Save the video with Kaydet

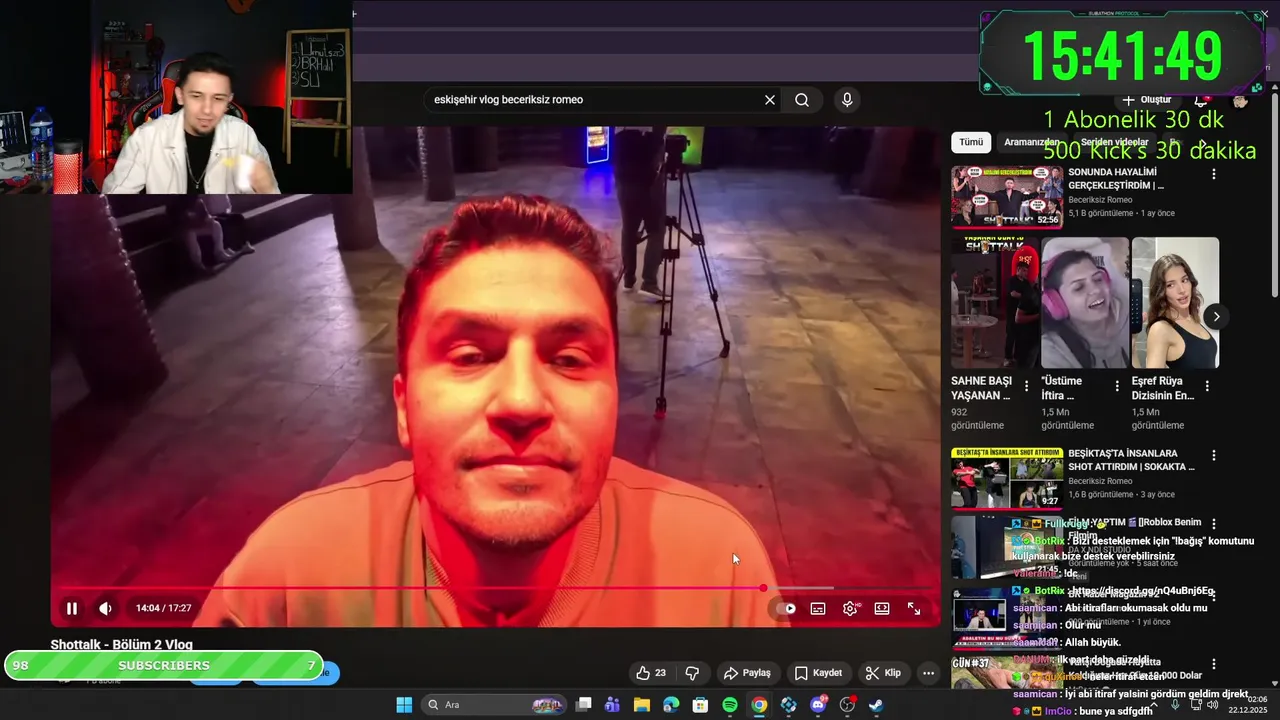819,673
